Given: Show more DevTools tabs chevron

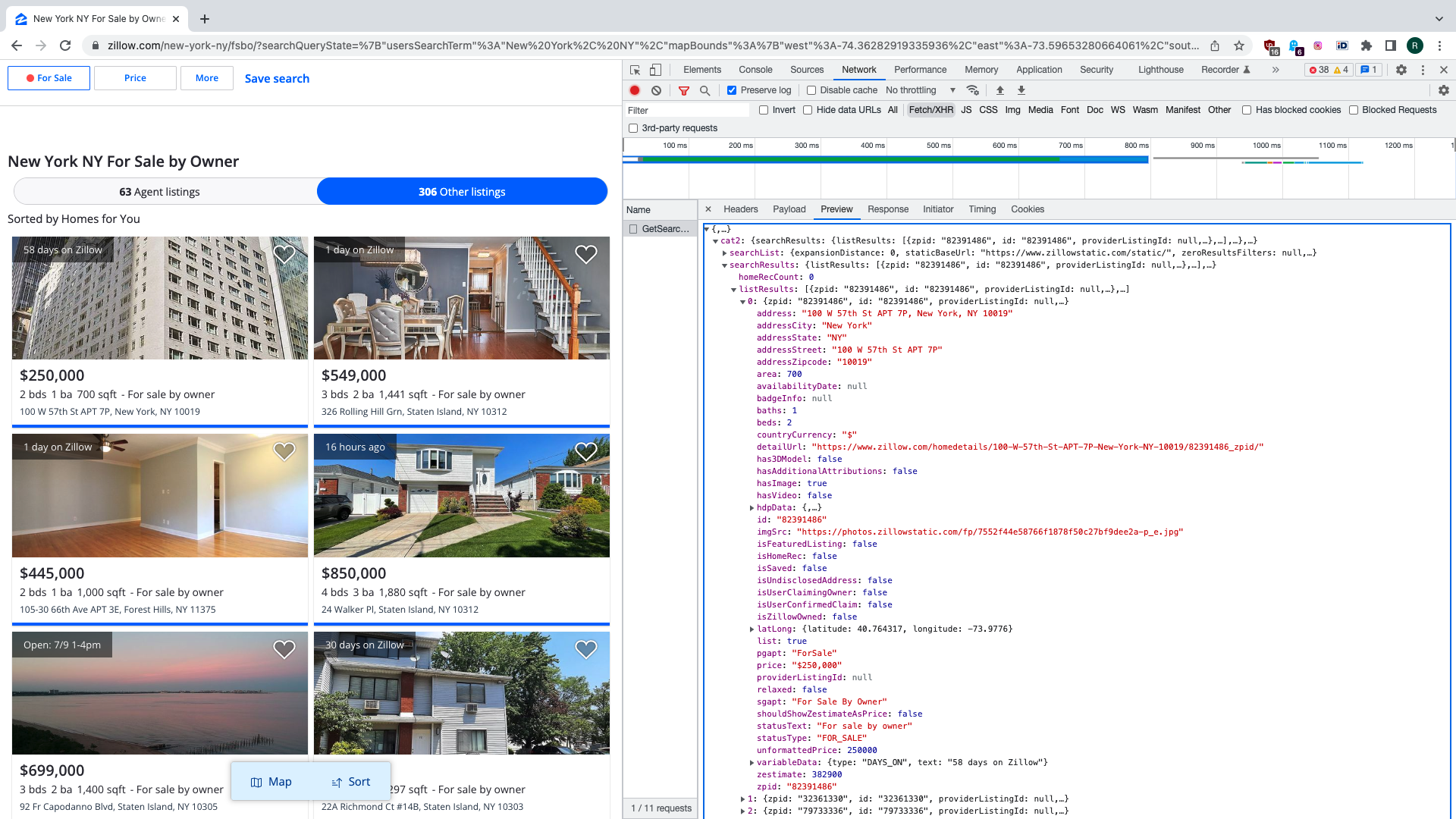Looking at the screenshot, I should coord(1276,70).
